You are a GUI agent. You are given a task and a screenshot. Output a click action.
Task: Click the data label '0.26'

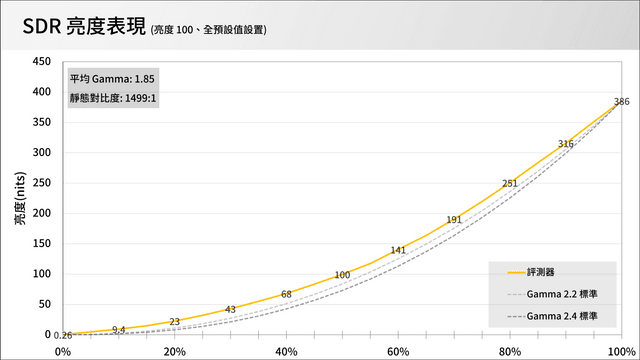coord(63,336)
